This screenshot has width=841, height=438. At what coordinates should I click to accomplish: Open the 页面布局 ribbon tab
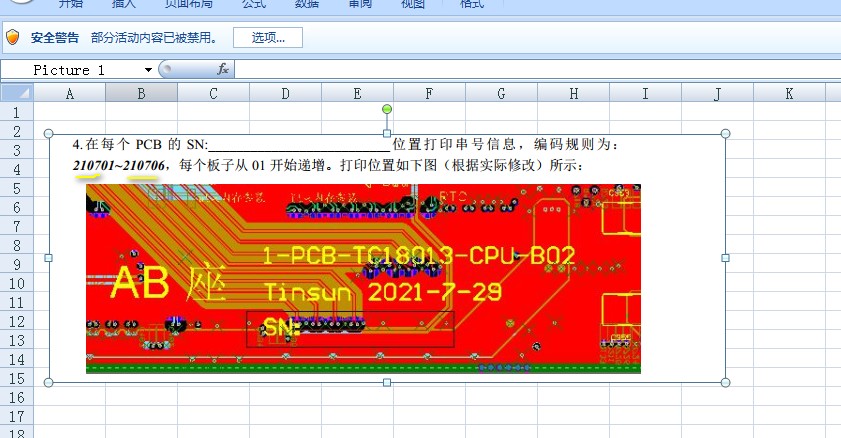point(189,3)
